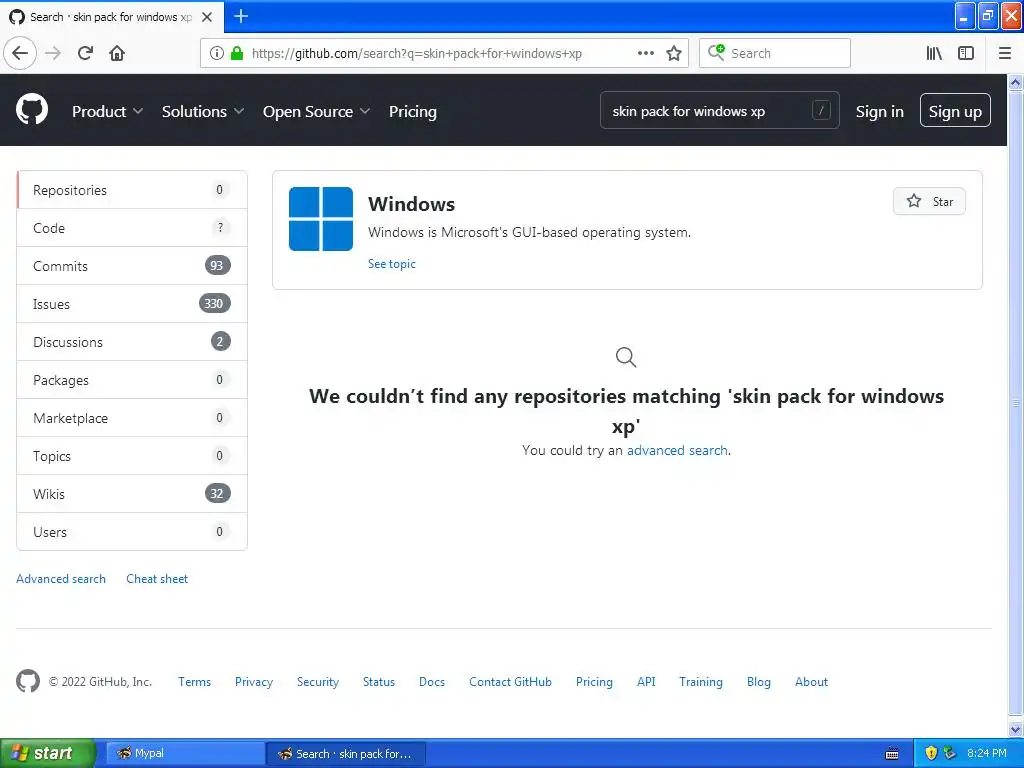Switch to the Mypal taskbar window
The width and height of the screenshot is (1024, 768).
click(185, 753)
